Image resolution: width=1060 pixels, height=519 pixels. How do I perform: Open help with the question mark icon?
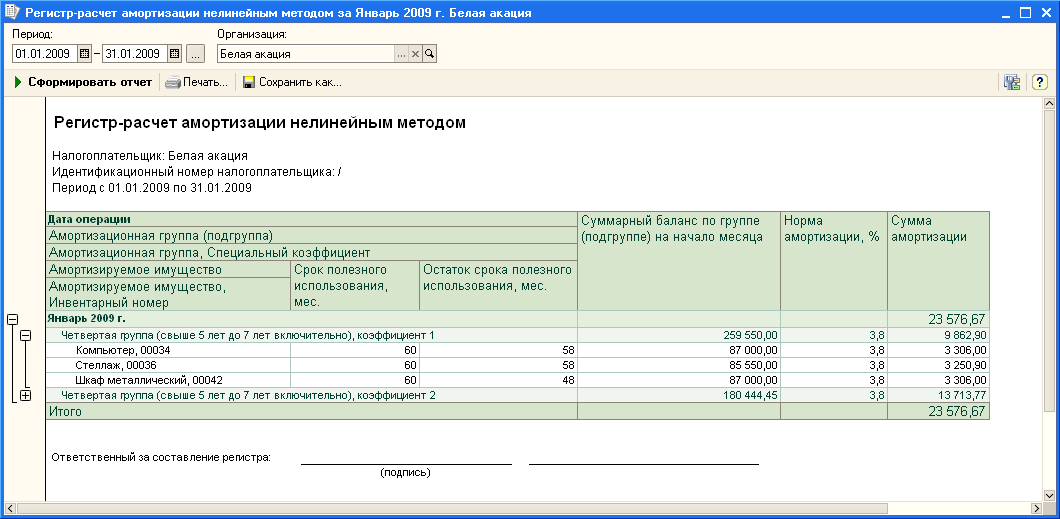[1039, 82]
